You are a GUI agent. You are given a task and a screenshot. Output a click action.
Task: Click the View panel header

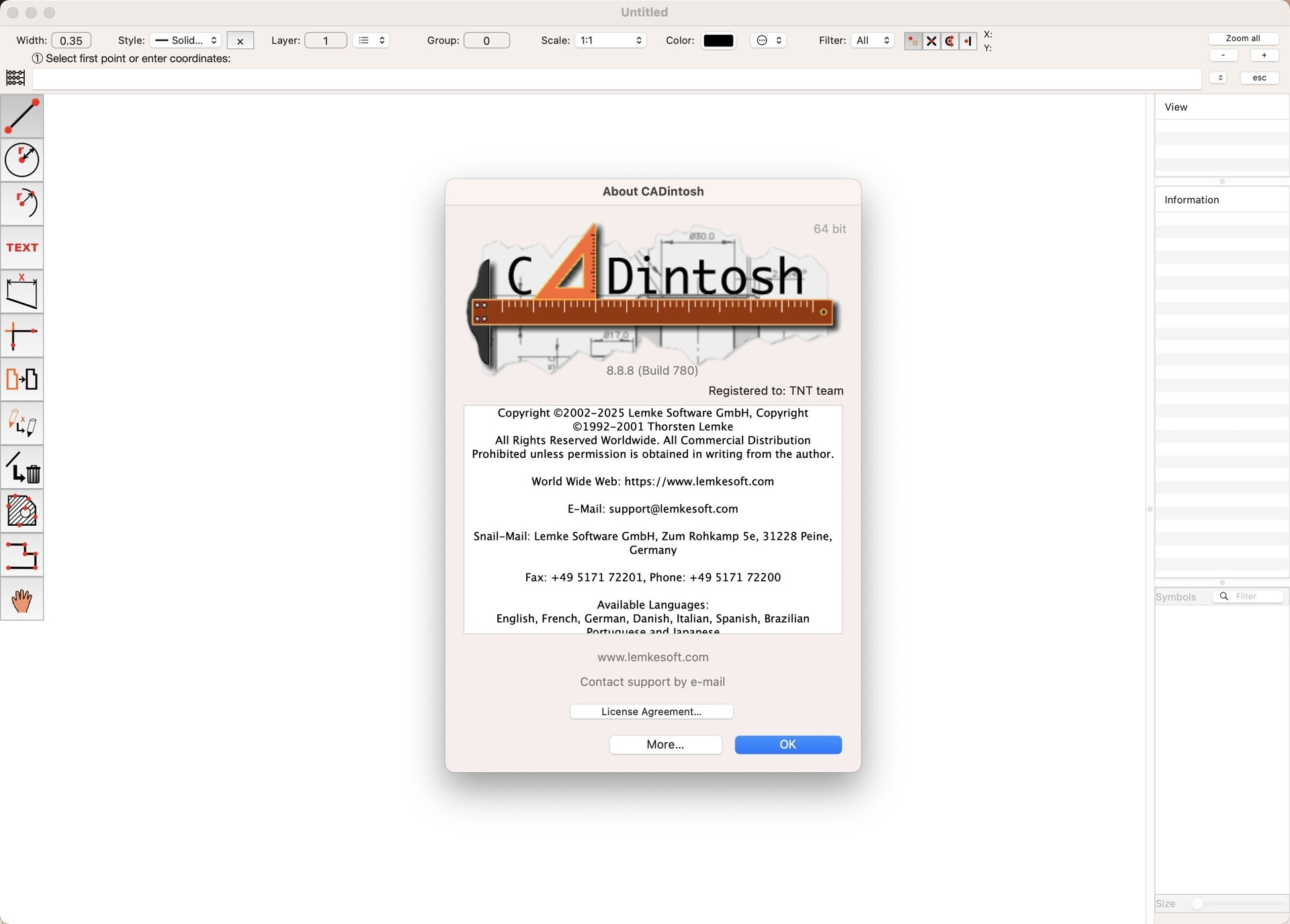pyautogui.click(x=1221, y=107)
